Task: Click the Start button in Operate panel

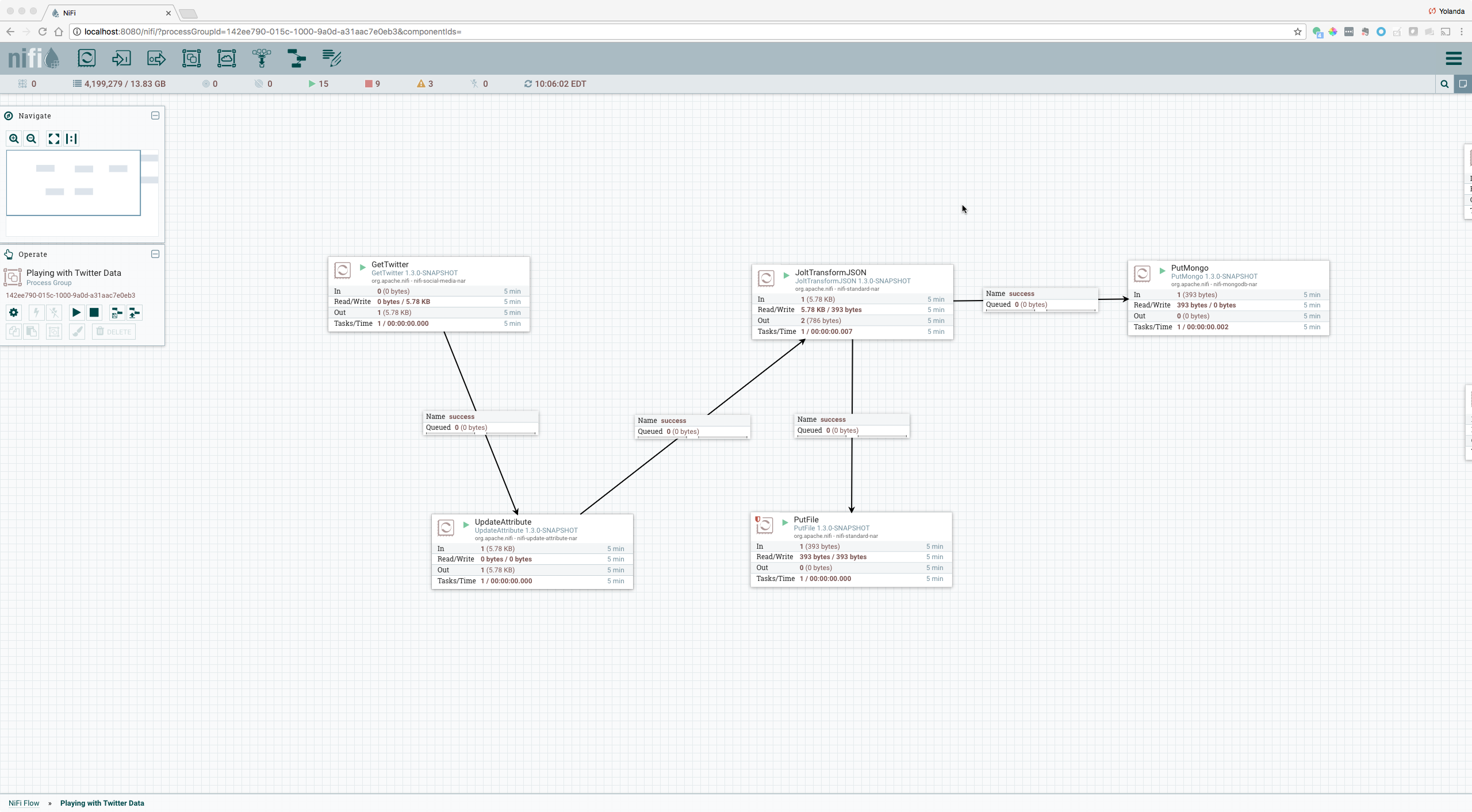Action: coord(76,312)
